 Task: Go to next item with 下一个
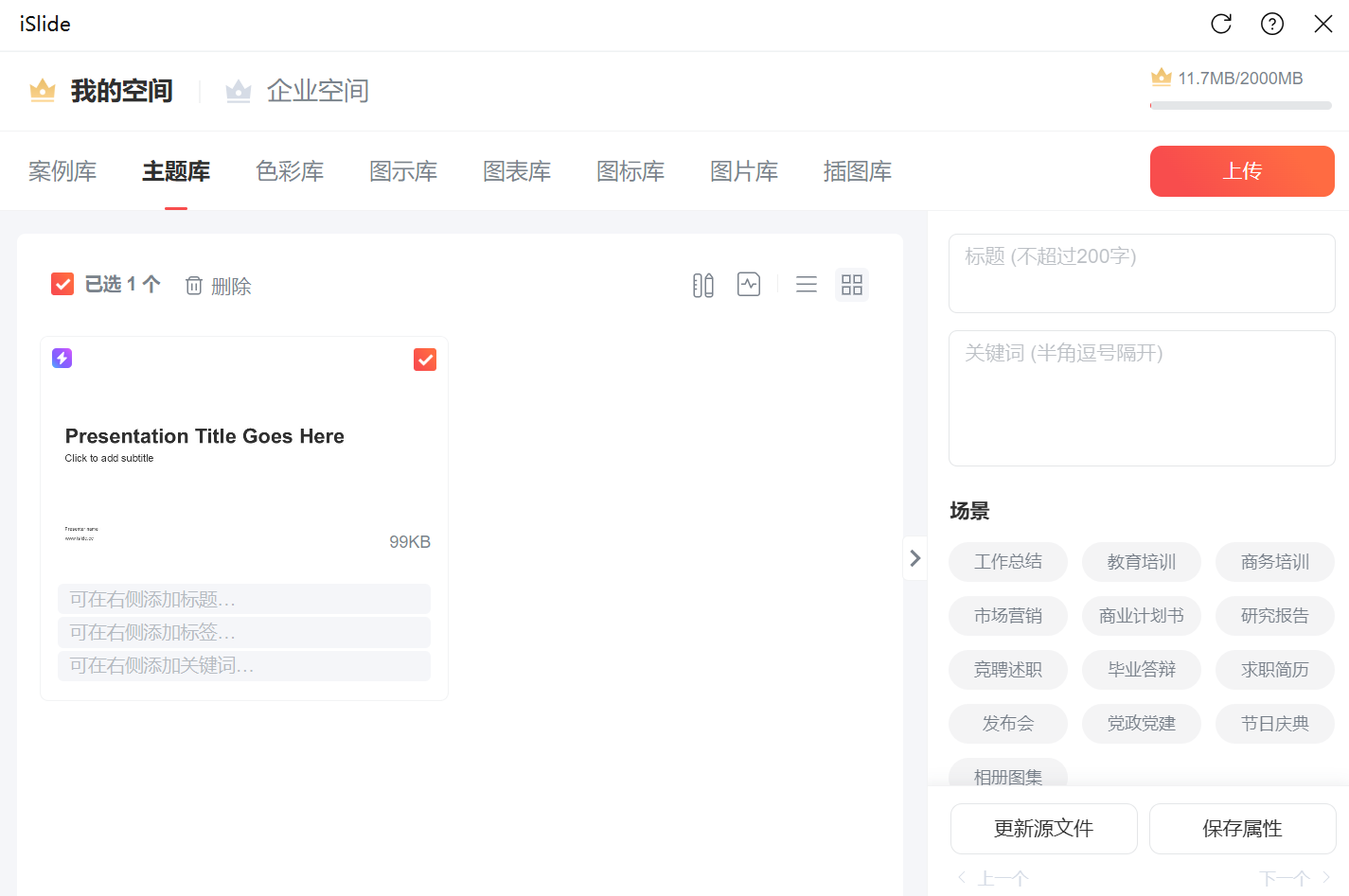tap(1293, 879)
